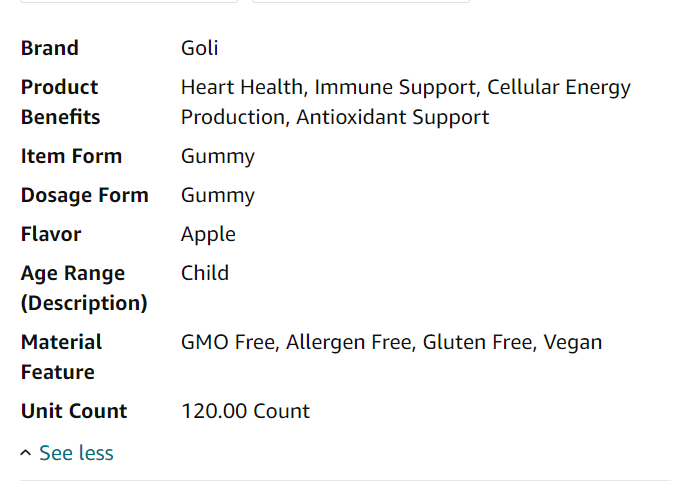
Task: Click the Gummy value beside Dosage Form
Action: (217, 195)
